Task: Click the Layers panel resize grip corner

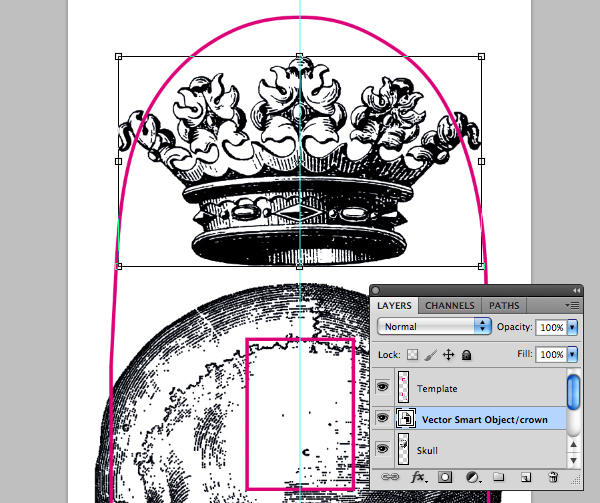Action: [576, 480]
